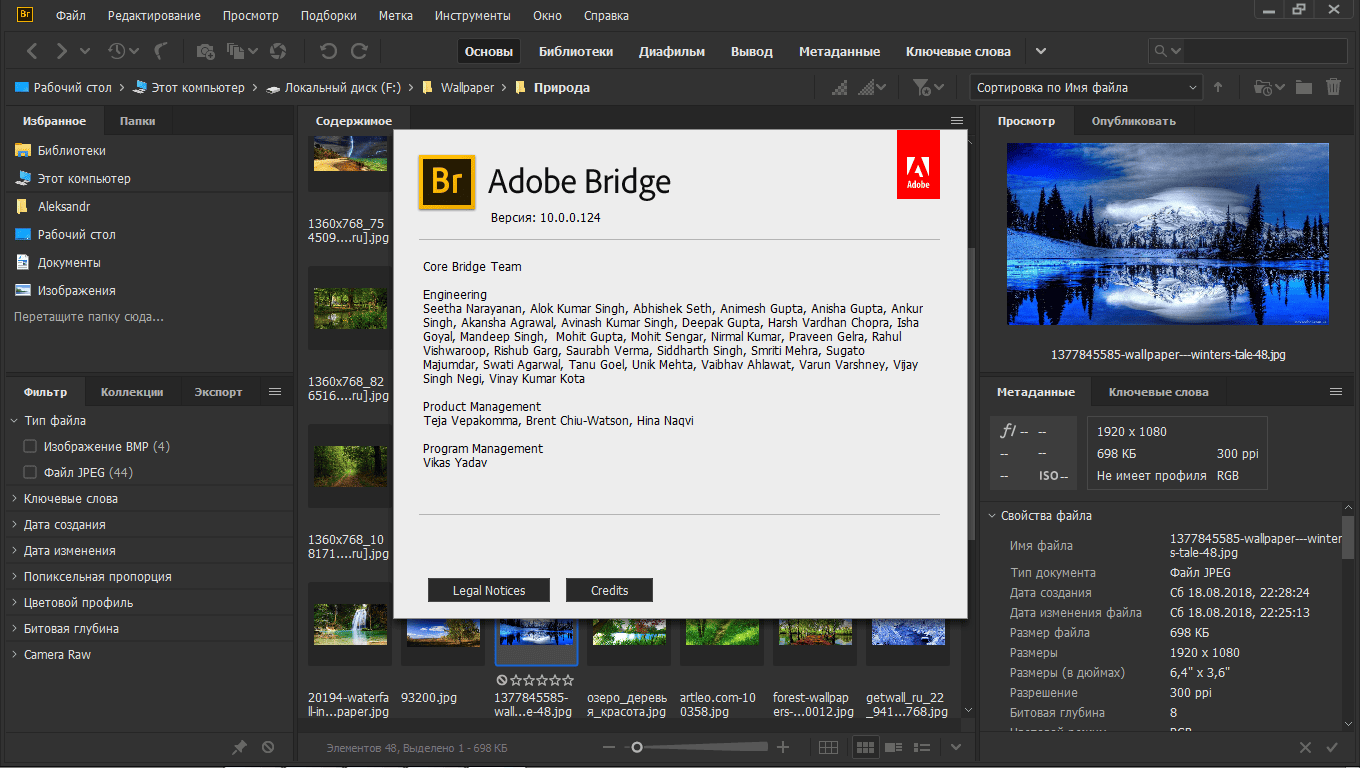Click the Adobe logo in About dialog
Image resolution: width=1360 pixels, height=768 pixels.
pyautogui.click(x=918, y=164)
